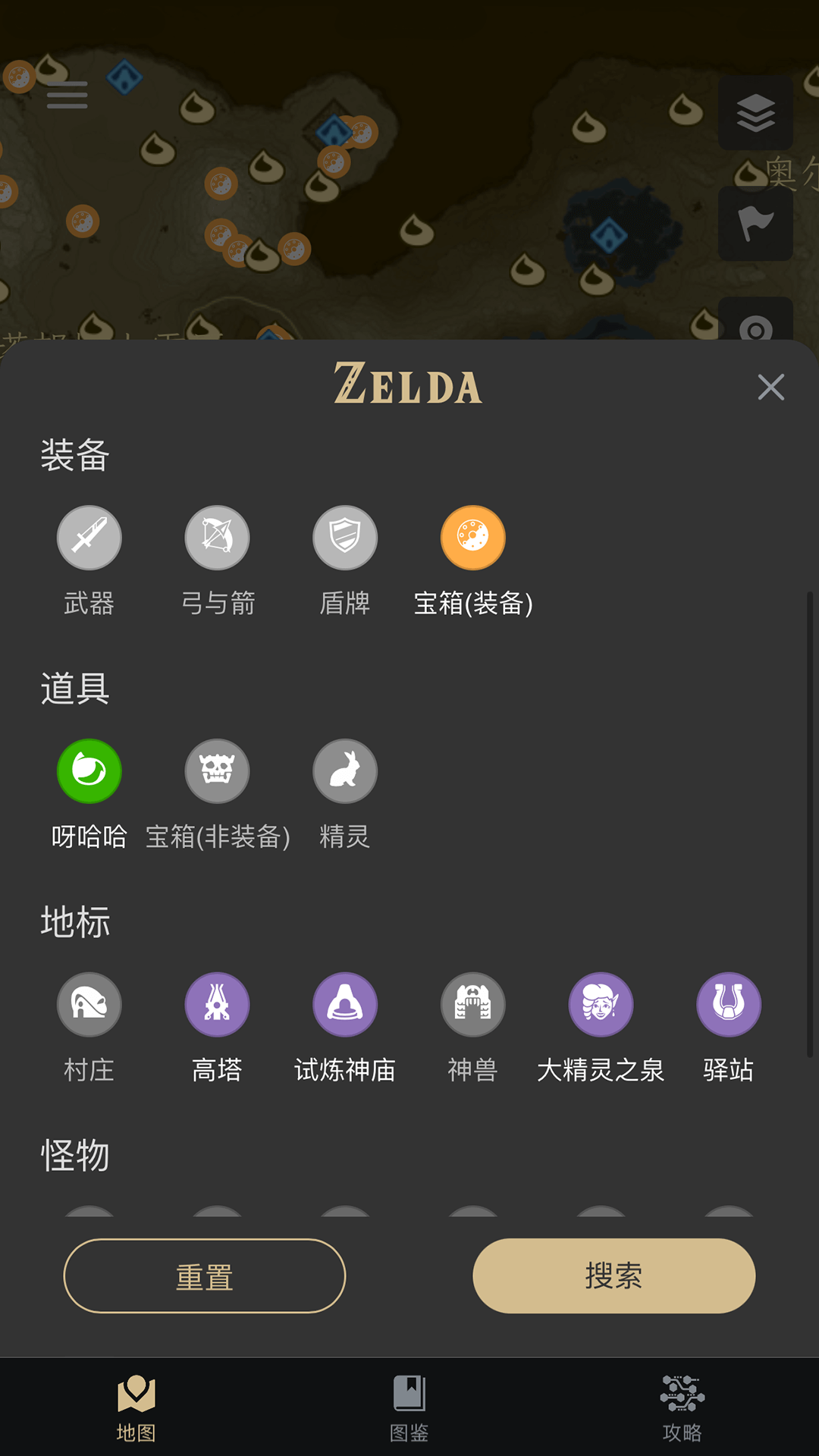Image resolution: width=819 pixels, height=1456 pixels.
Task: Select the 试炼神庙 shrine filter icon
Action: click(344, 1003)
